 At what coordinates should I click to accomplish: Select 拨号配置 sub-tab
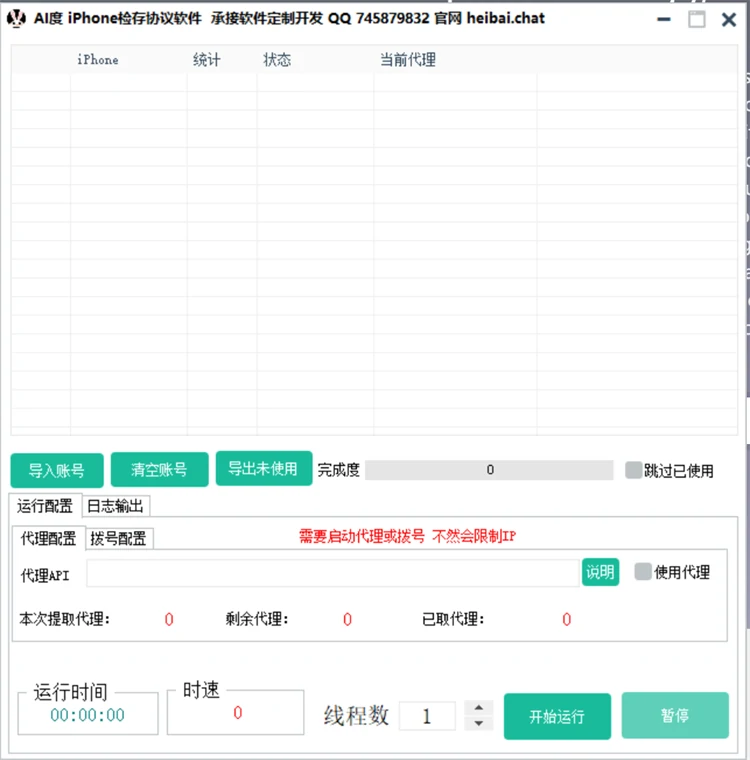pyautogui.click(x=119, y=538)
